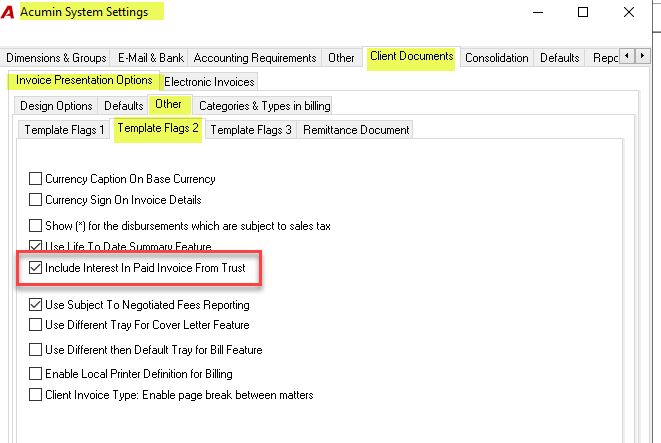Switch to Template Flags 1 tab

[64, 130]
